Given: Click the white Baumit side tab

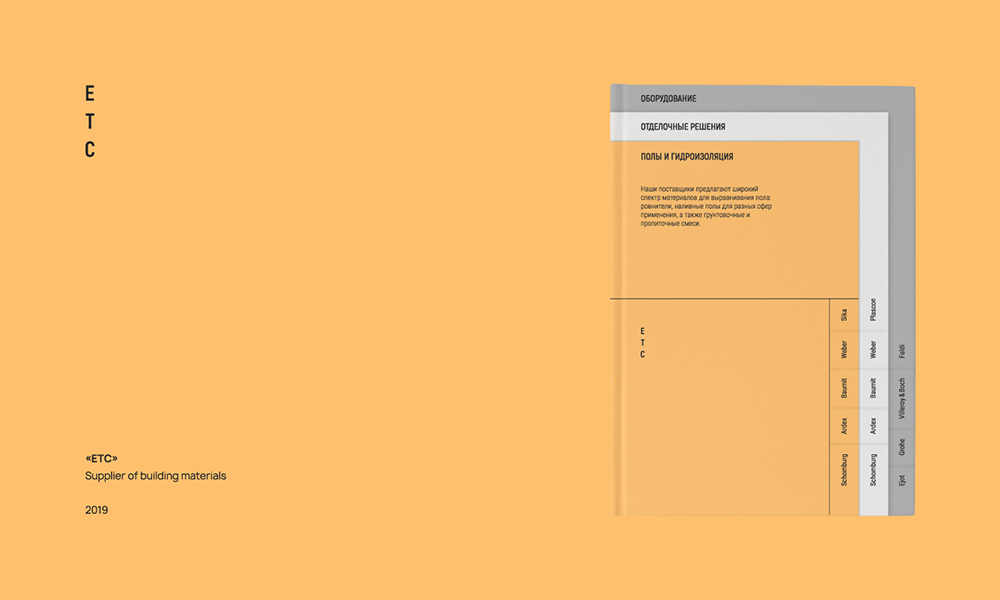Looking at the screenshot, I should pyautogui.click(x=873, y=388).
